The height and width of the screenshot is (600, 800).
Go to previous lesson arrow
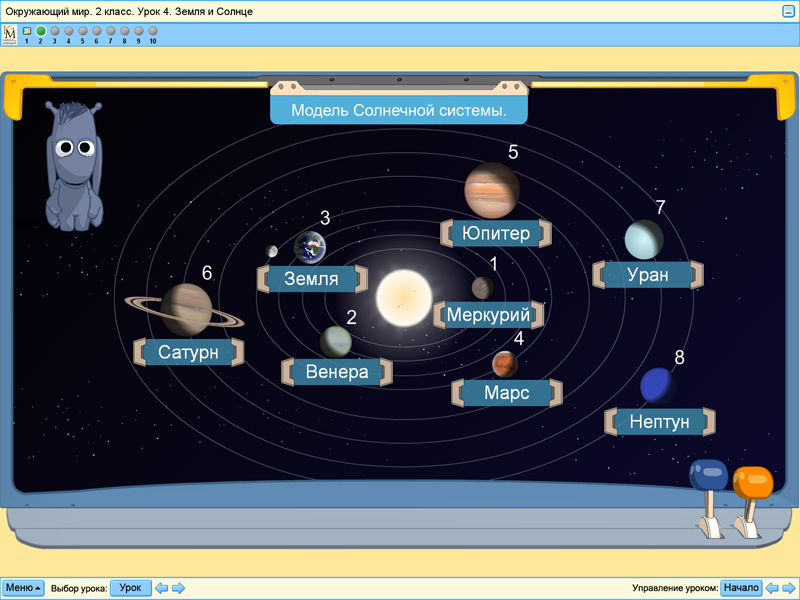(161, 588)
